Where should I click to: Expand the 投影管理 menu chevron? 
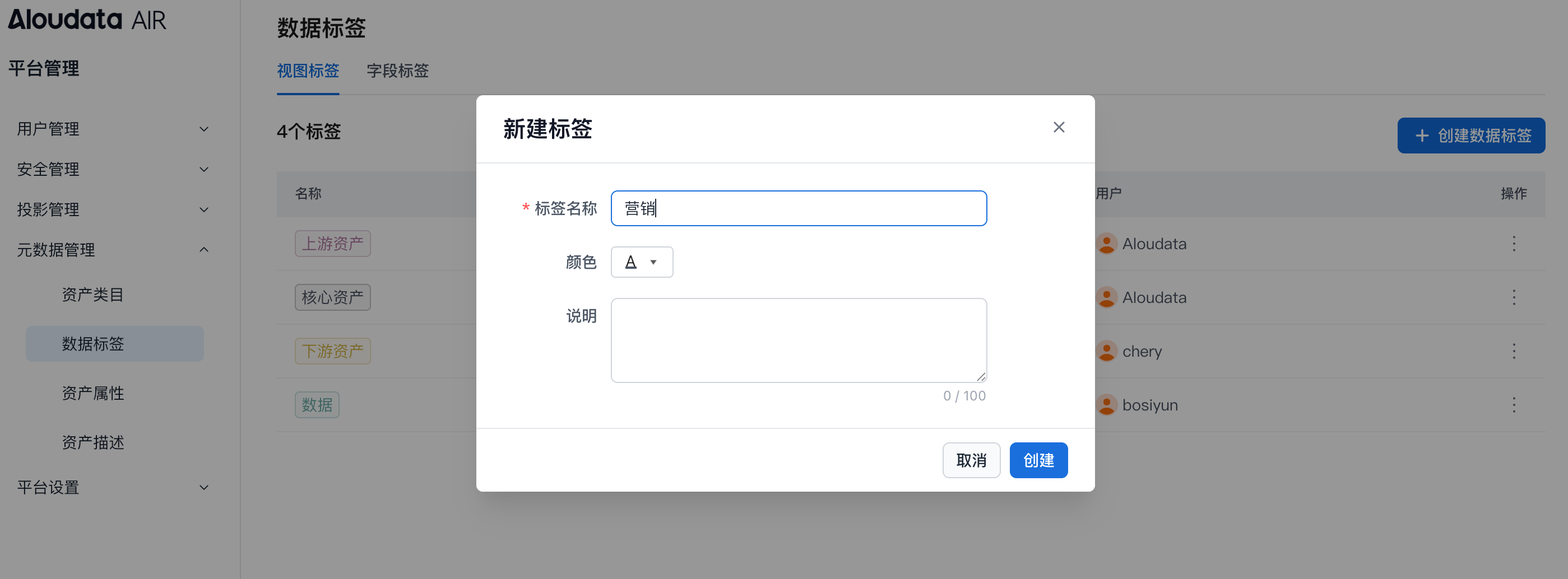coord(204,210)
